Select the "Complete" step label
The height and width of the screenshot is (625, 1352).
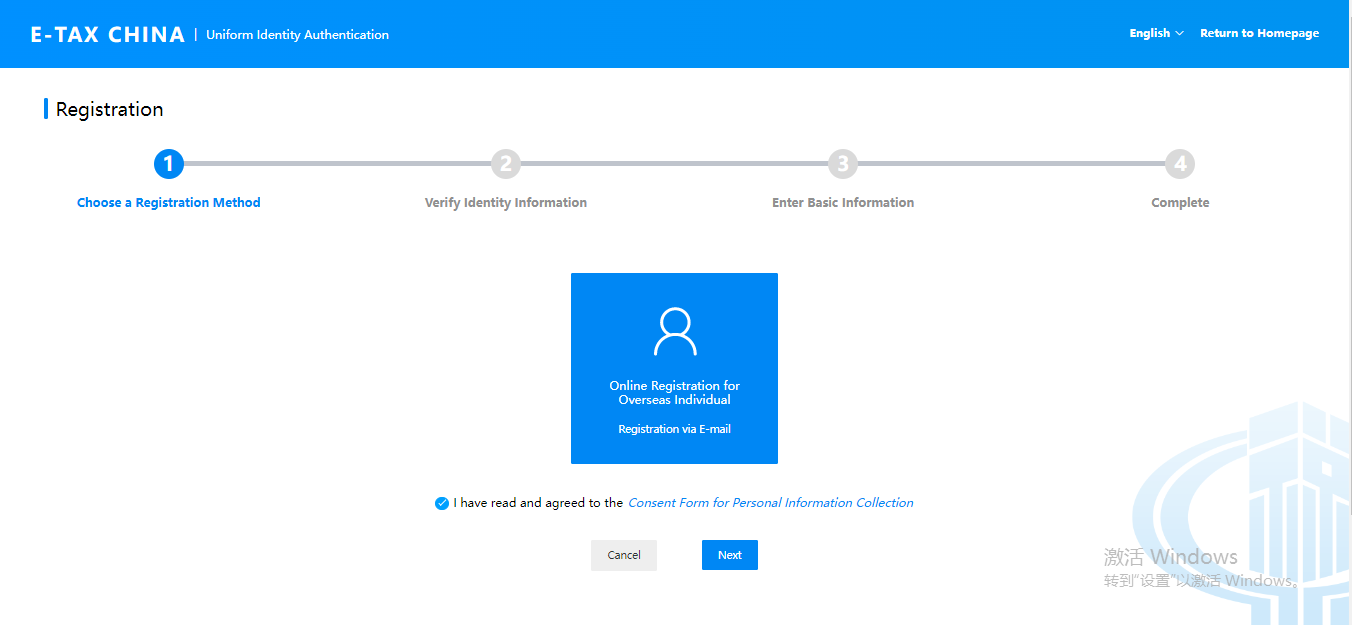[1180, 203]
